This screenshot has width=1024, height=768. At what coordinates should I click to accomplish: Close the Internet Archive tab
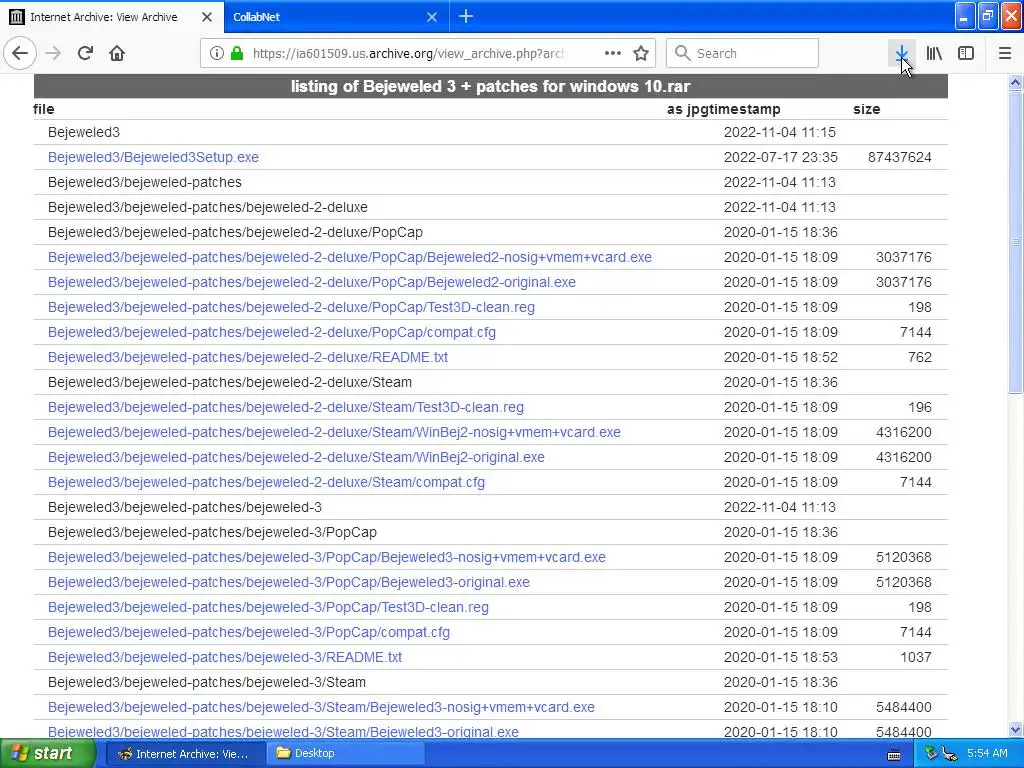tap(207, 17)
